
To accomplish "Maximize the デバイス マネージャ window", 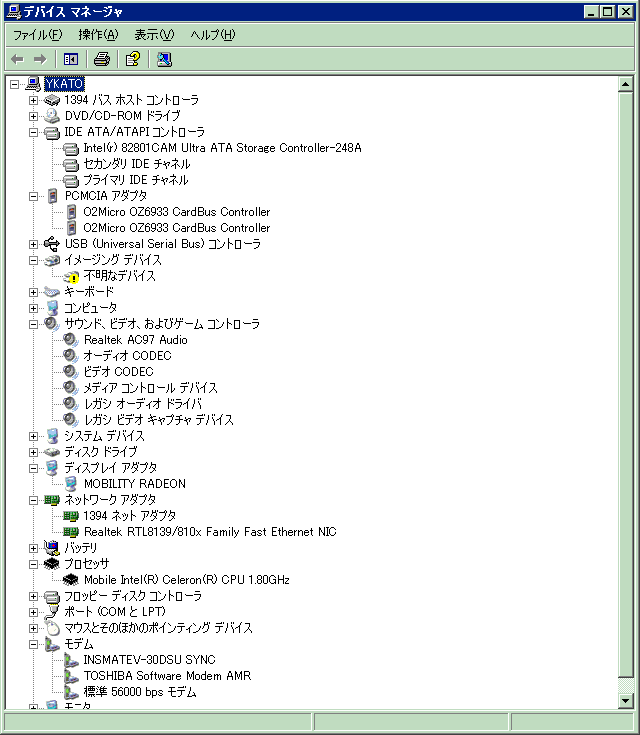I will point(607,12).
